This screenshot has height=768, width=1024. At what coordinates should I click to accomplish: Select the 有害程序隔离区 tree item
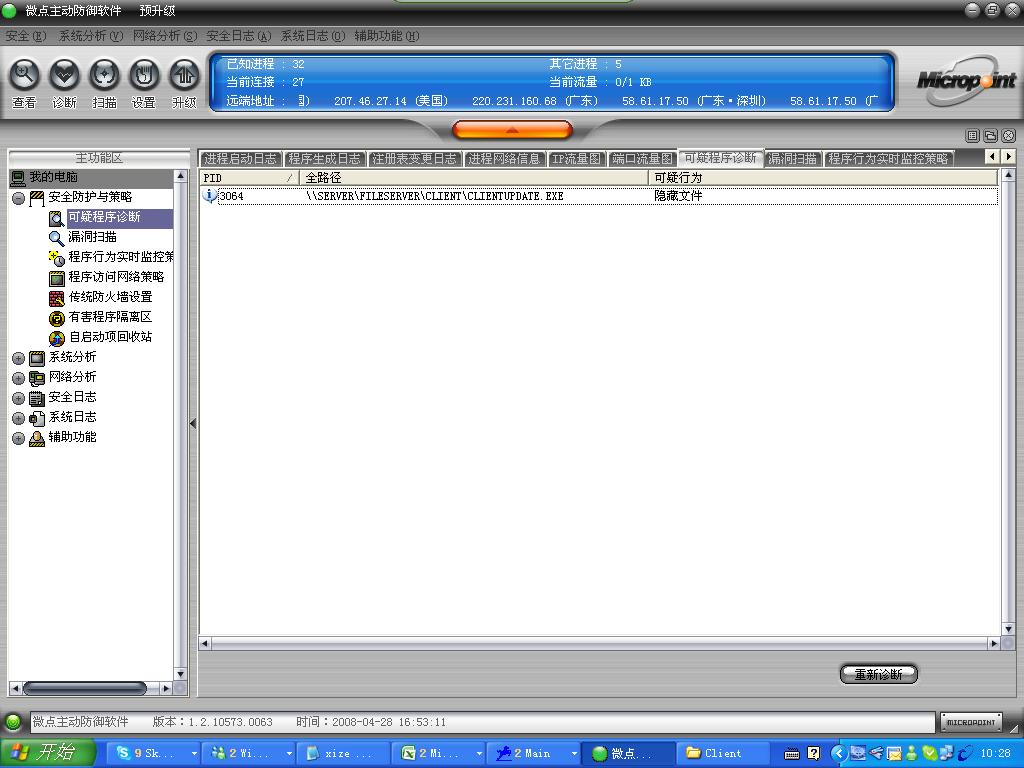(x=110, y=317)
